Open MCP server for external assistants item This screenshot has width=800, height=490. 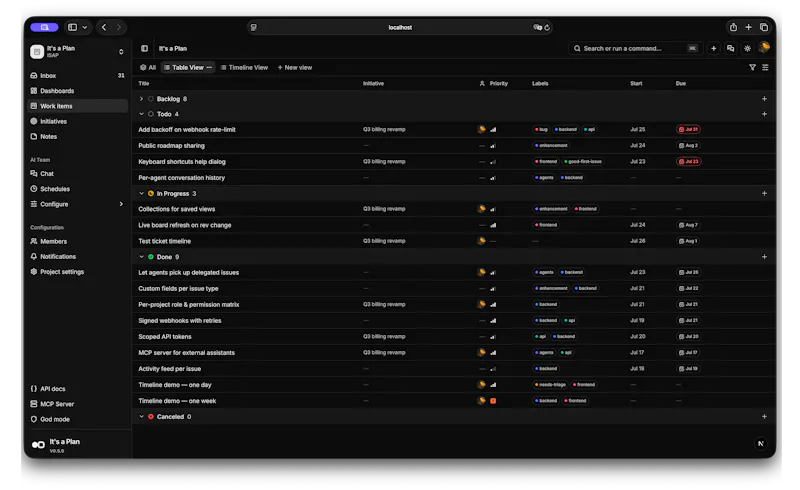pos(186,353)
